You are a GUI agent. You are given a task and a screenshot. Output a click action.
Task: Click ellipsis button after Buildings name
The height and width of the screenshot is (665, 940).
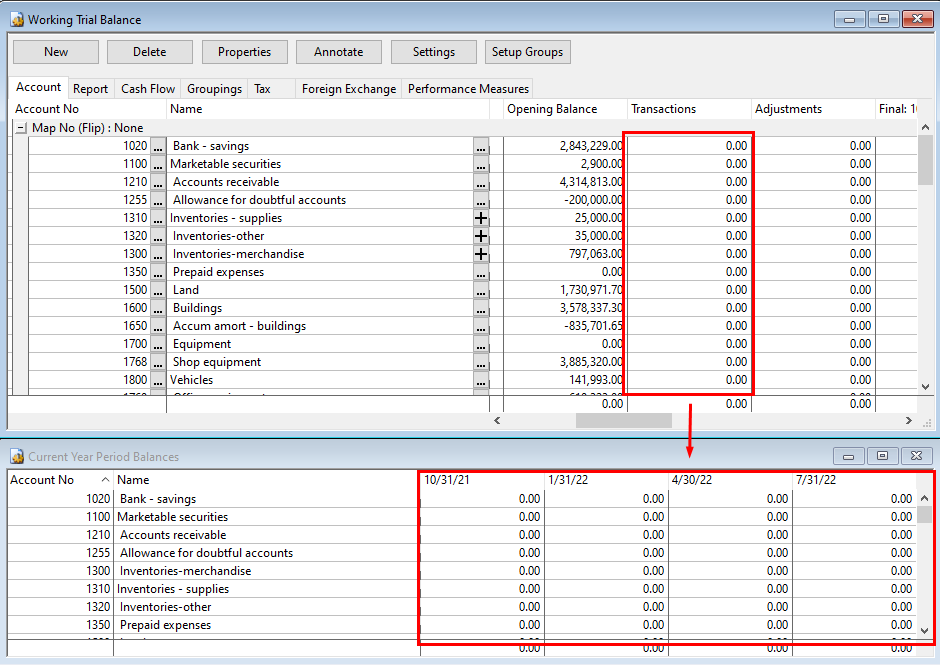(x=481, y=308)
